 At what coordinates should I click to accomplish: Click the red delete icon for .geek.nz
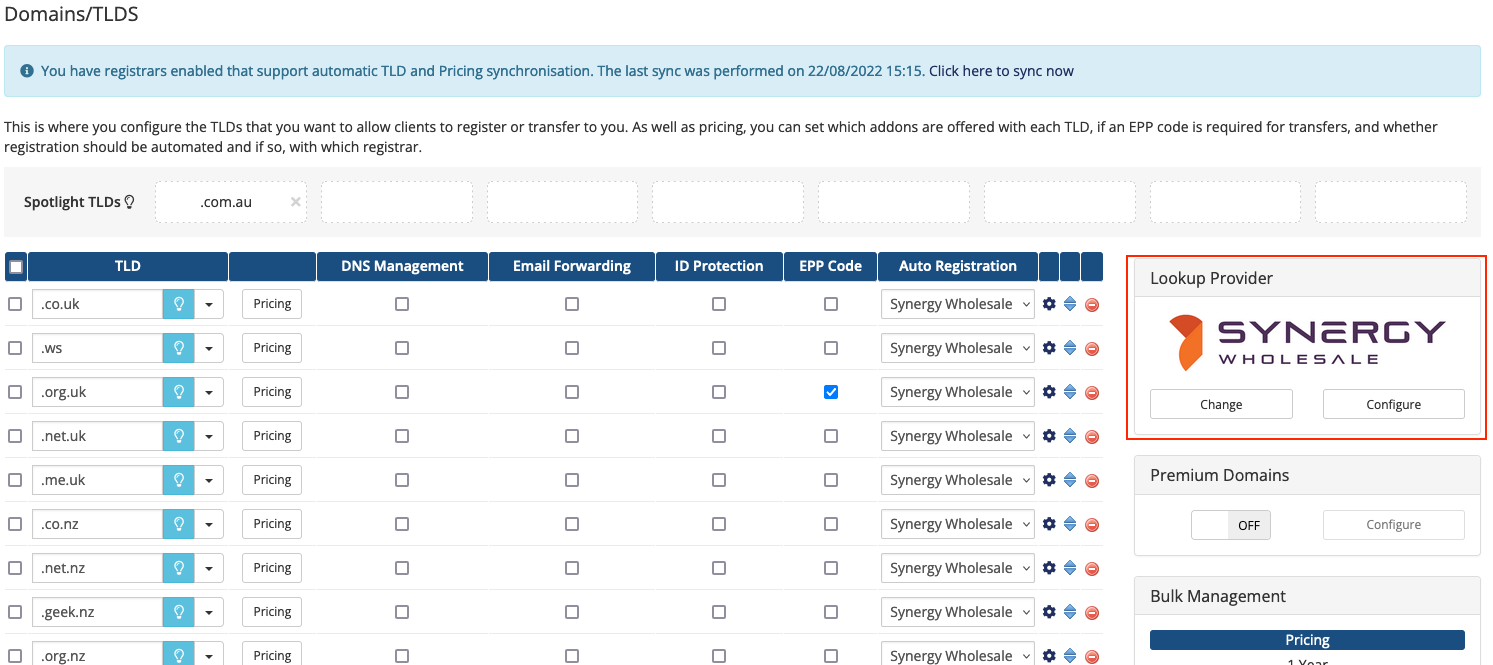pyautogui.click(x=1092, y=613)
